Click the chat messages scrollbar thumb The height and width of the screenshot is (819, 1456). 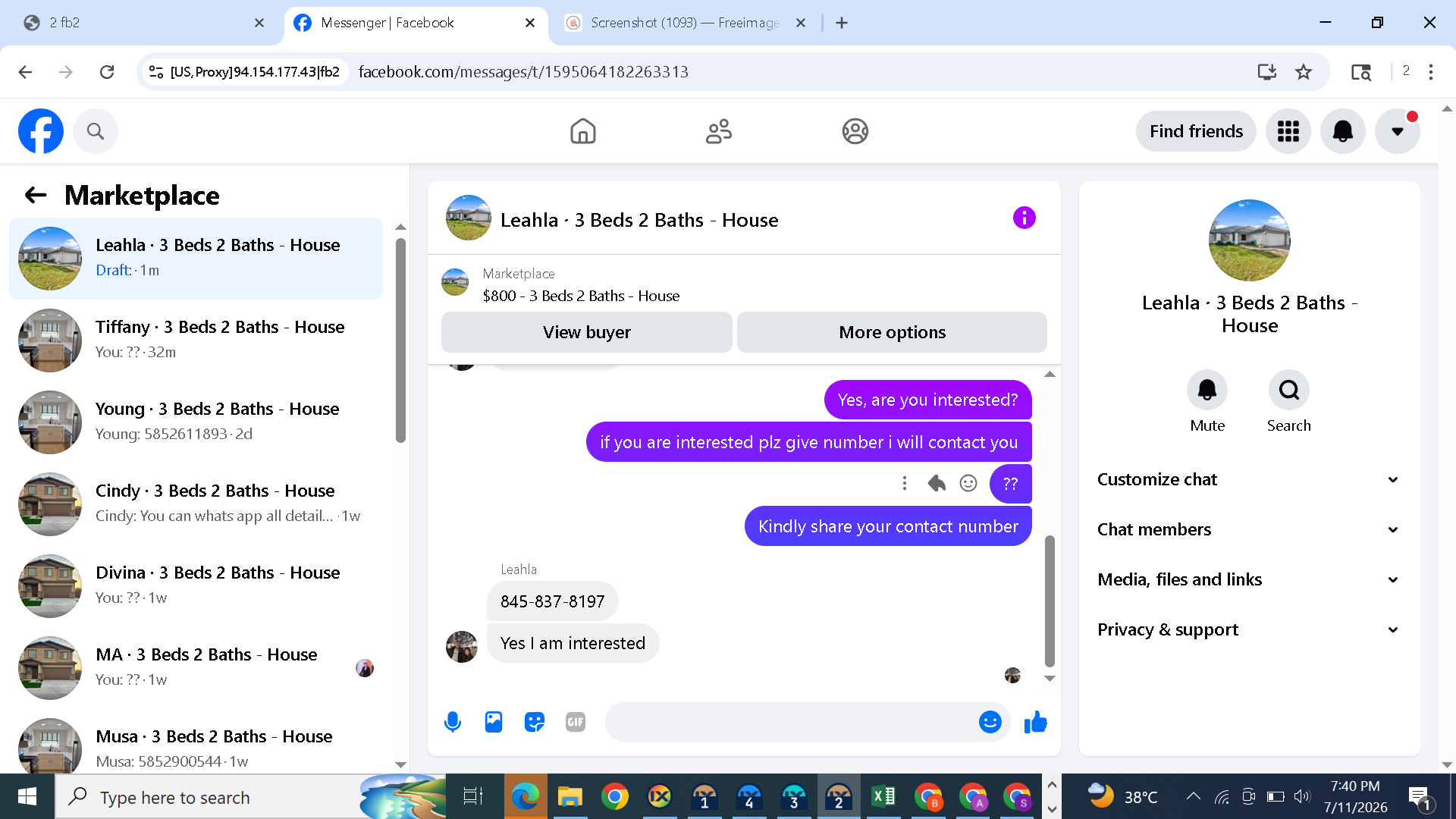click(x=1050, y=601)
